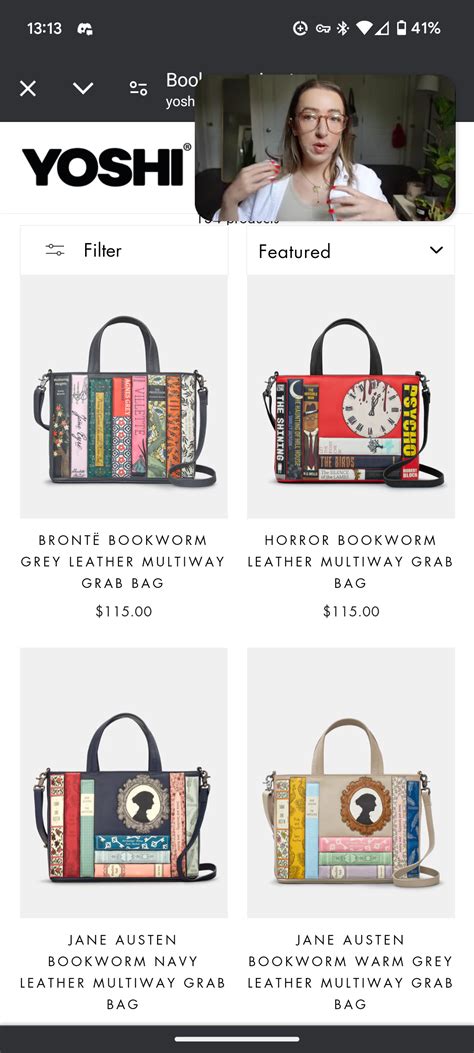View the Jane Austen warm grey bag image

(350, 782)
